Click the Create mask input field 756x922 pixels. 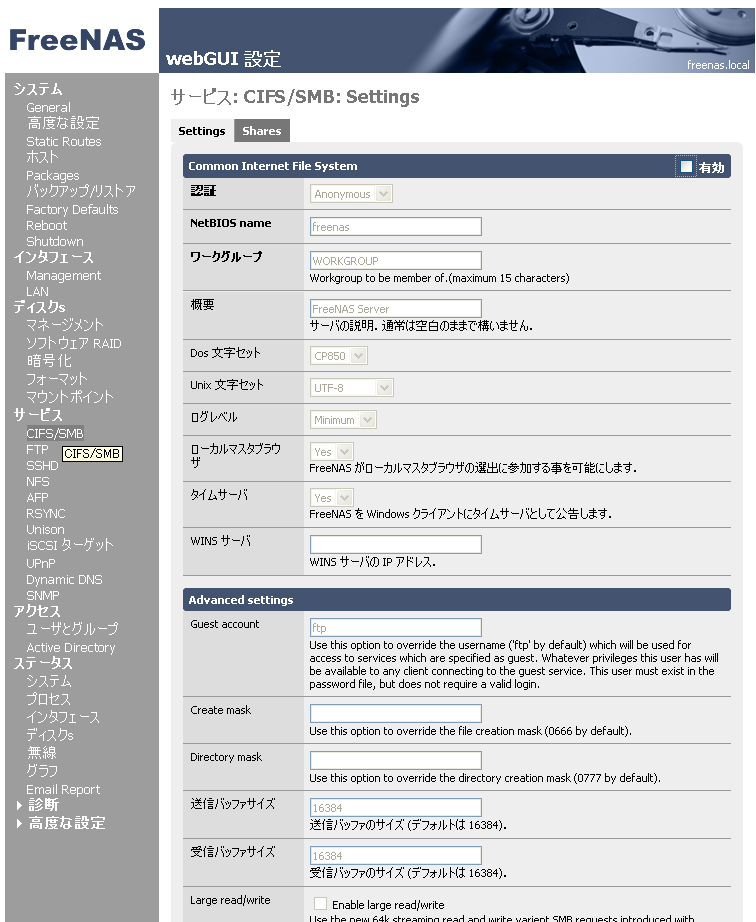click(396, 713)
